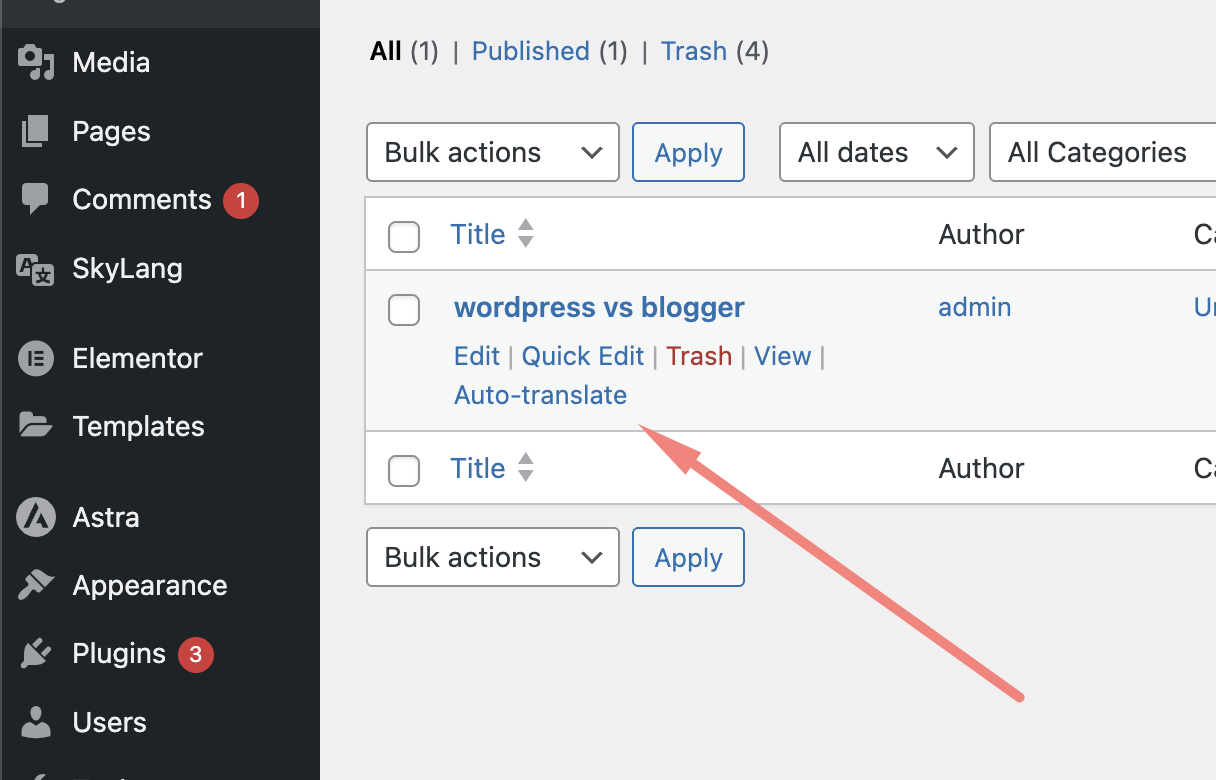Toggle the bottom select-all checkbox
1216x780 pixels.
(404, 470)
